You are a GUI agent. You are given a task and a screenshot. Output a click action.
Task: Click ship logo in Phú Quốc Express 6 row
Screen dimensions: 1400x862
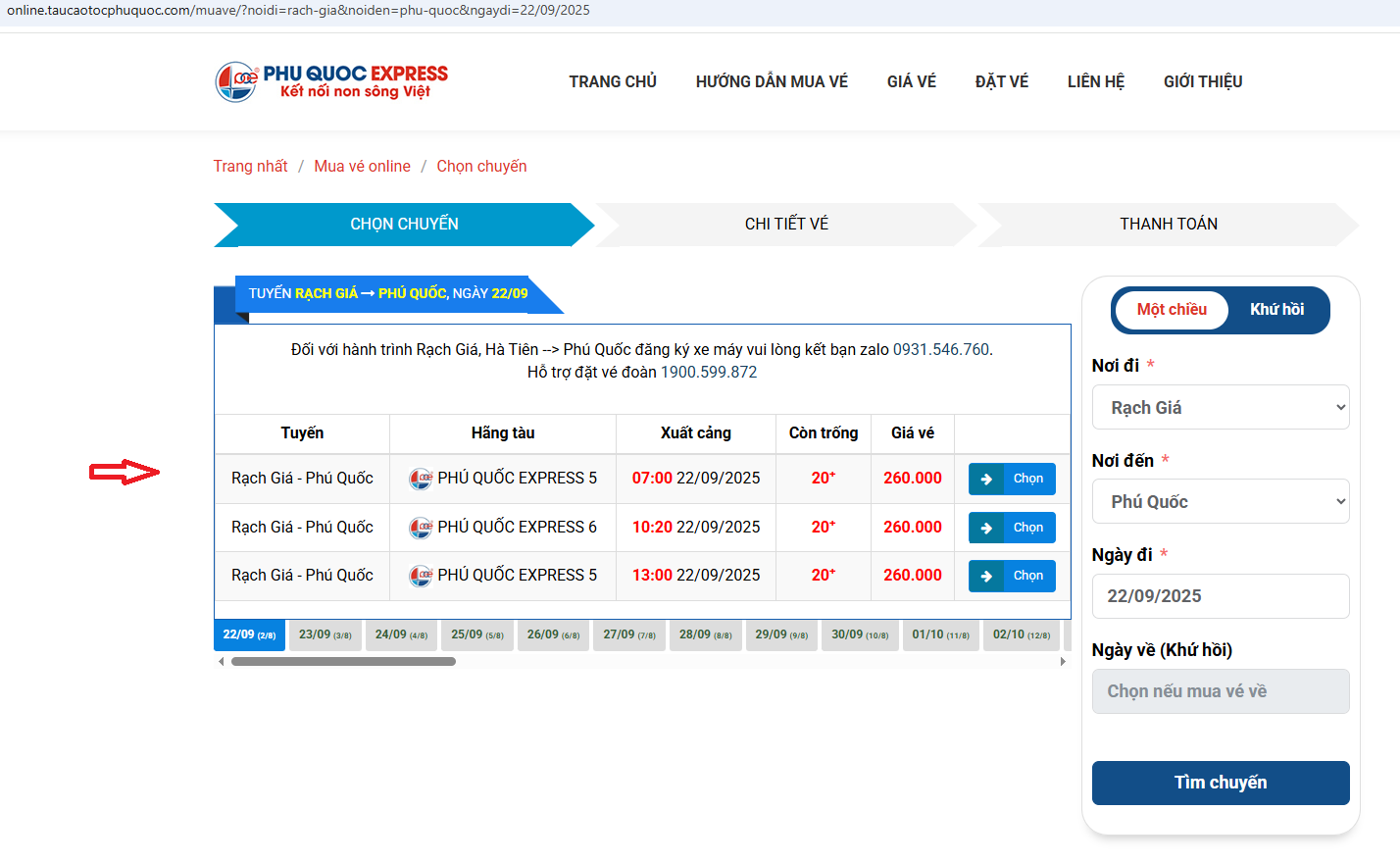[x=421, y=528]
